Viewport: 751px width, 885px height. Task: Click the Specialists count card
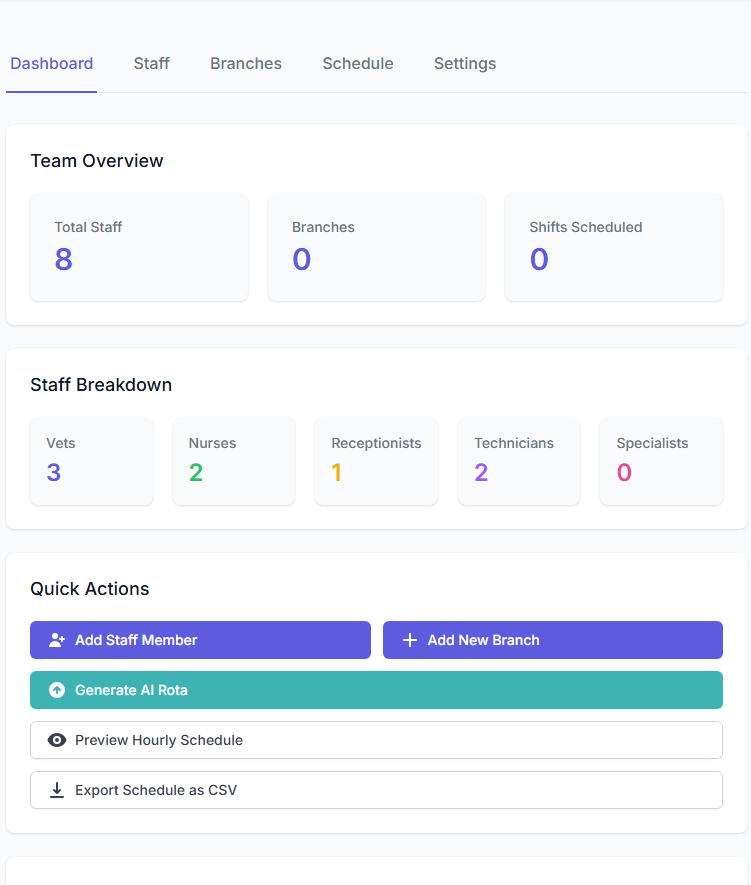point(661,461)
